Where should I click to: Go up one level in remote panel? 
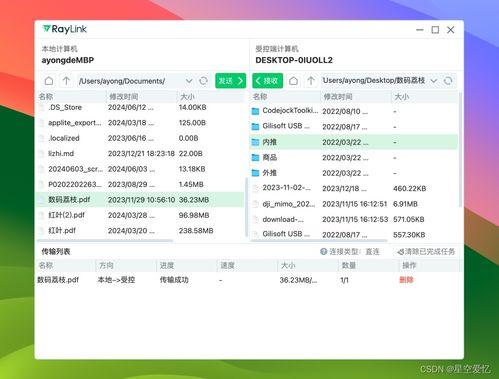[311, 81]
